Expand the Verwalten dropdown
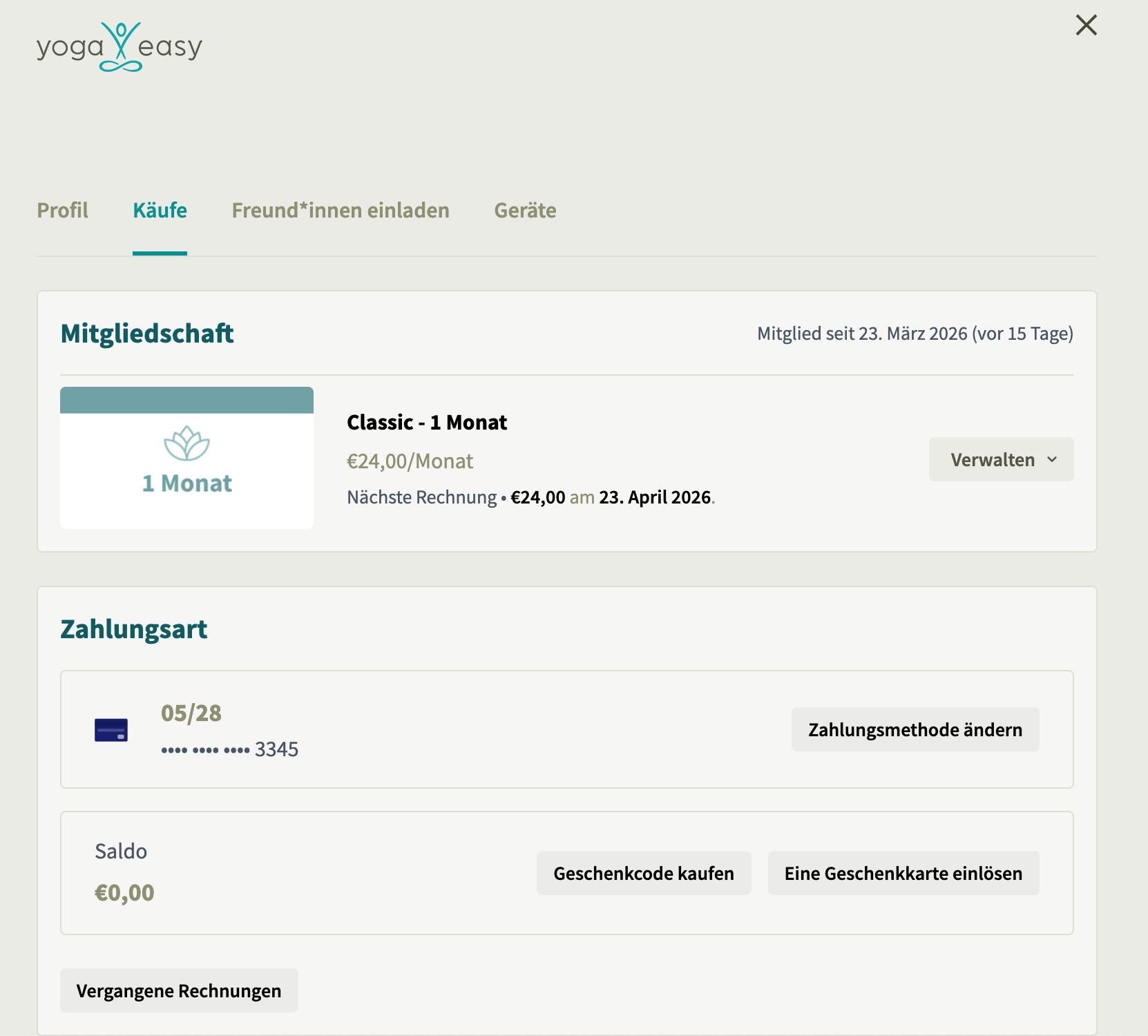 (x=1001, y=459)
